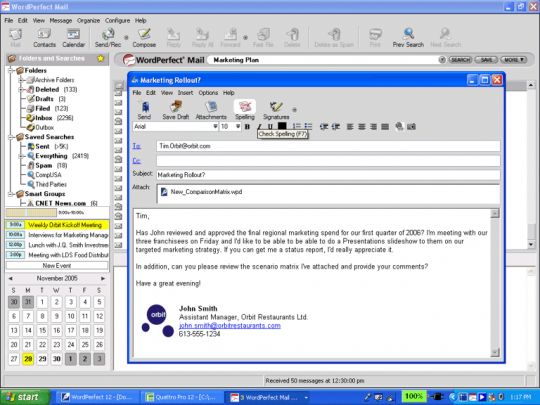Select November 15 in the calendar
540x405 pixels.
pyautogui.click(x=42, y=331)
